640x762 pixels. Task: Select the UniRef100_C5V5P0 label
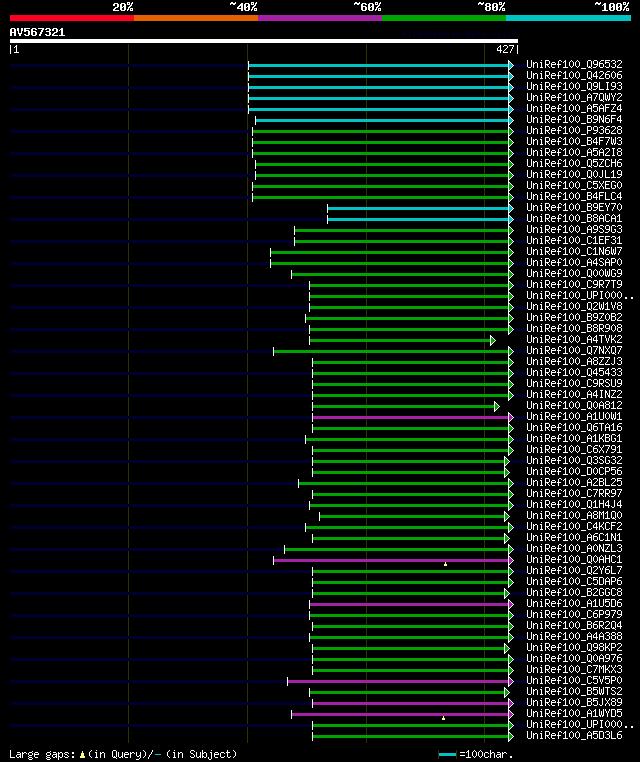574,680
